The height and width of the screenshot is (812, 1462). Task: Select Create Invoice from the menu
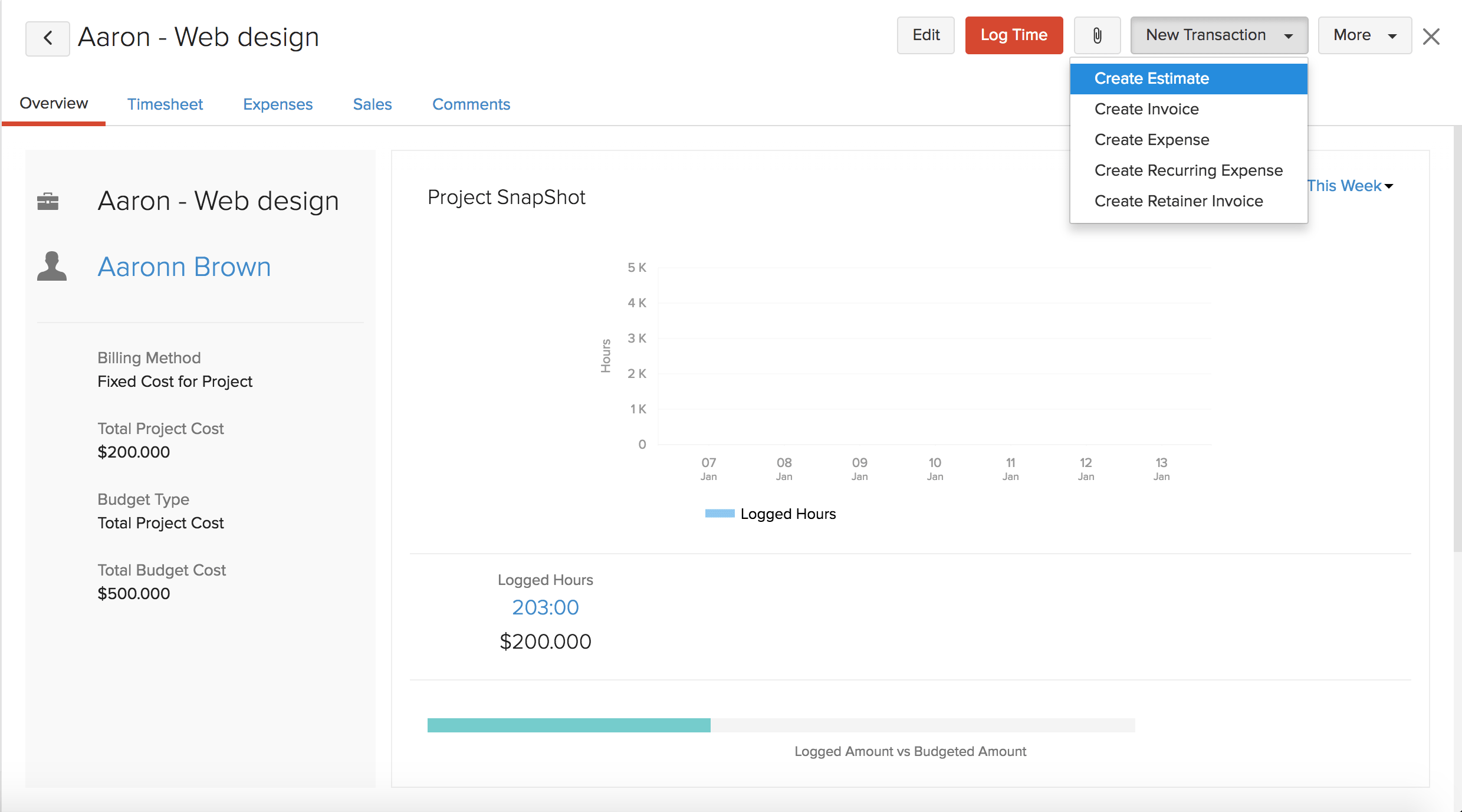[x=1146, y=109]
